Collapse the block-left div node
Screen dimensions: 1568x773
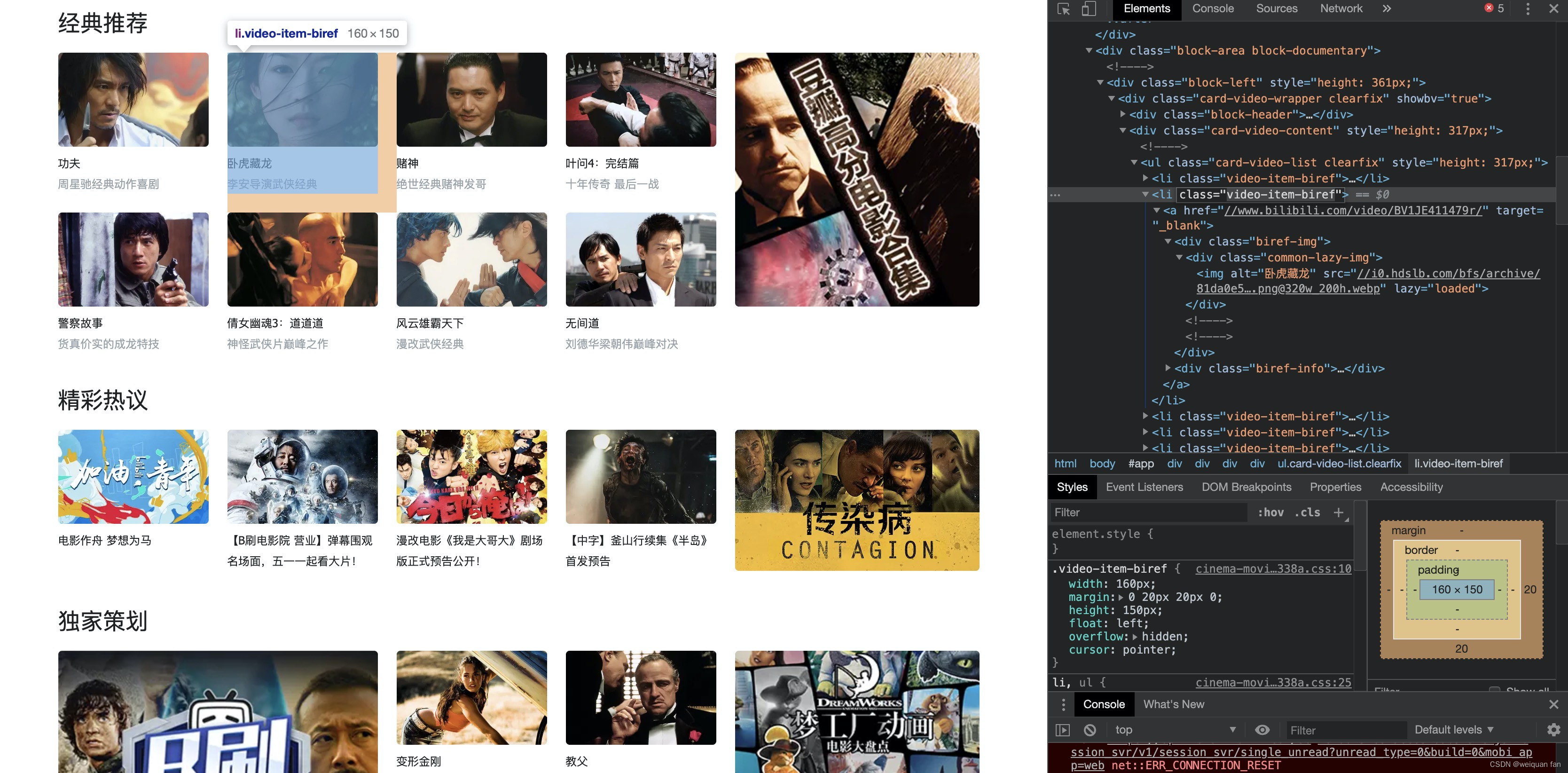tap(1100, 82)
